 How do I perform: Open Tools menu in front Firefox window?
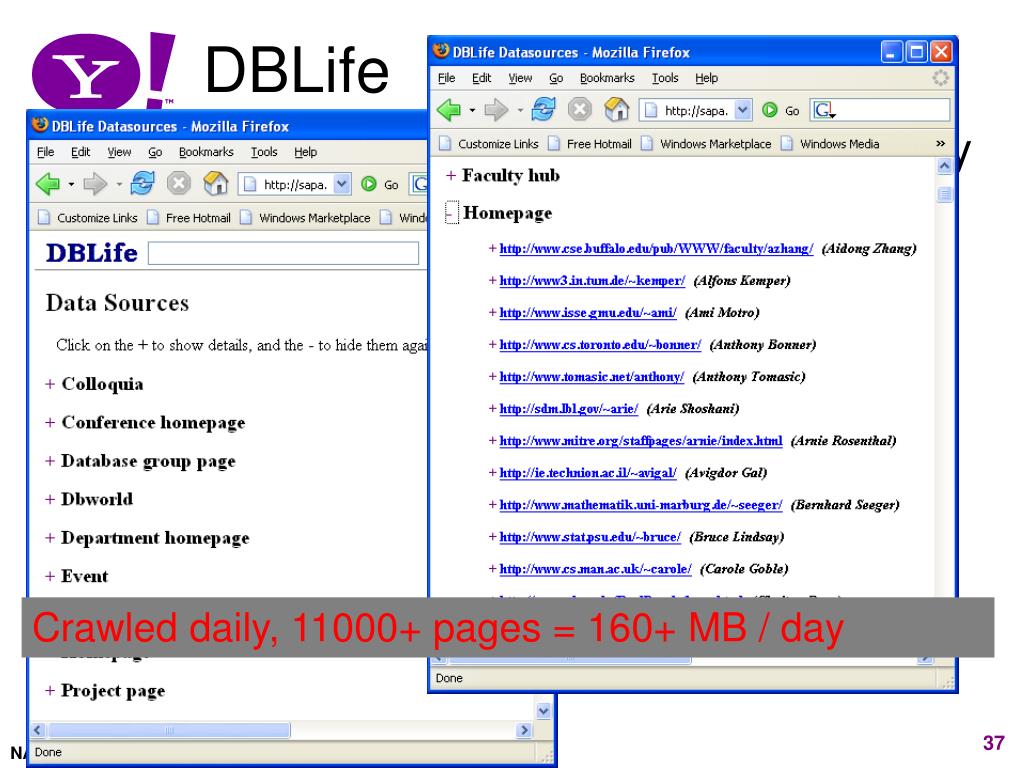click(665, 78)
